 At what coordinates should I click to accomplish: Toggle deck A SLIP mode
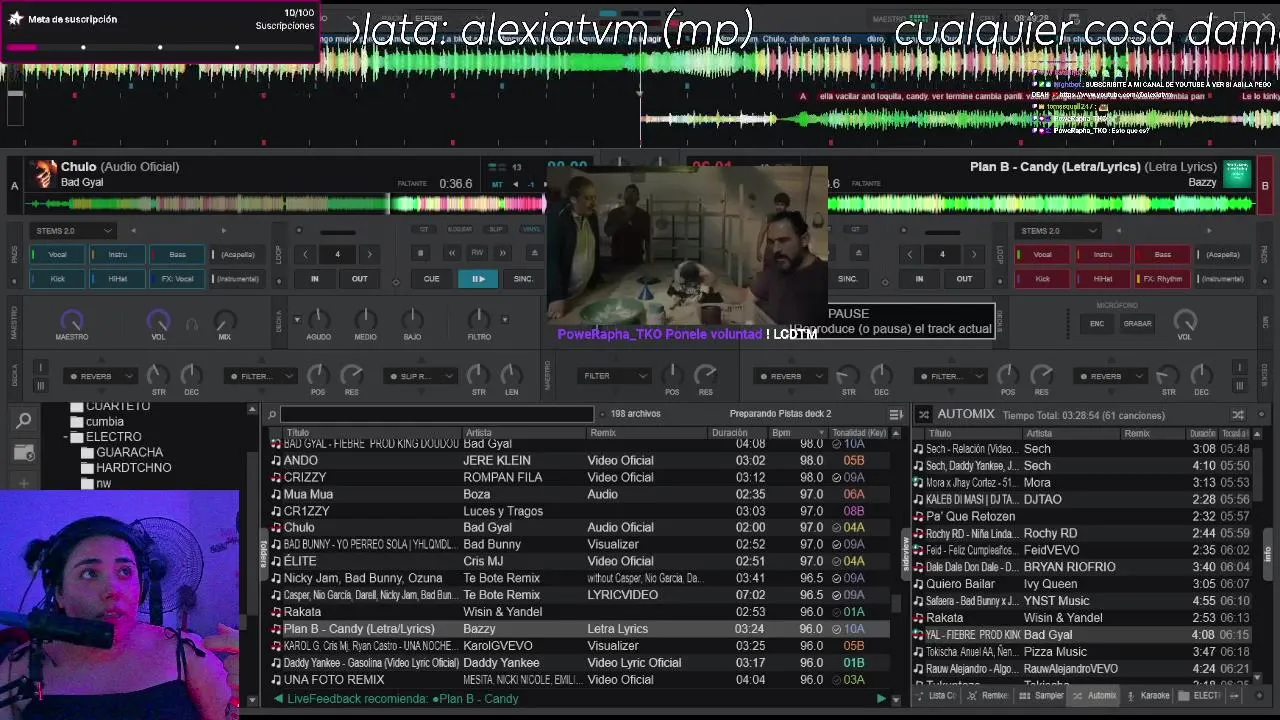coord(496,229)
